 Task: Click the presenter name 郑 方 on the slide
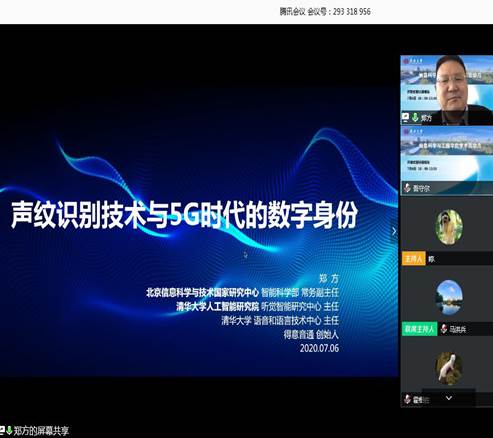click(329, 278)
